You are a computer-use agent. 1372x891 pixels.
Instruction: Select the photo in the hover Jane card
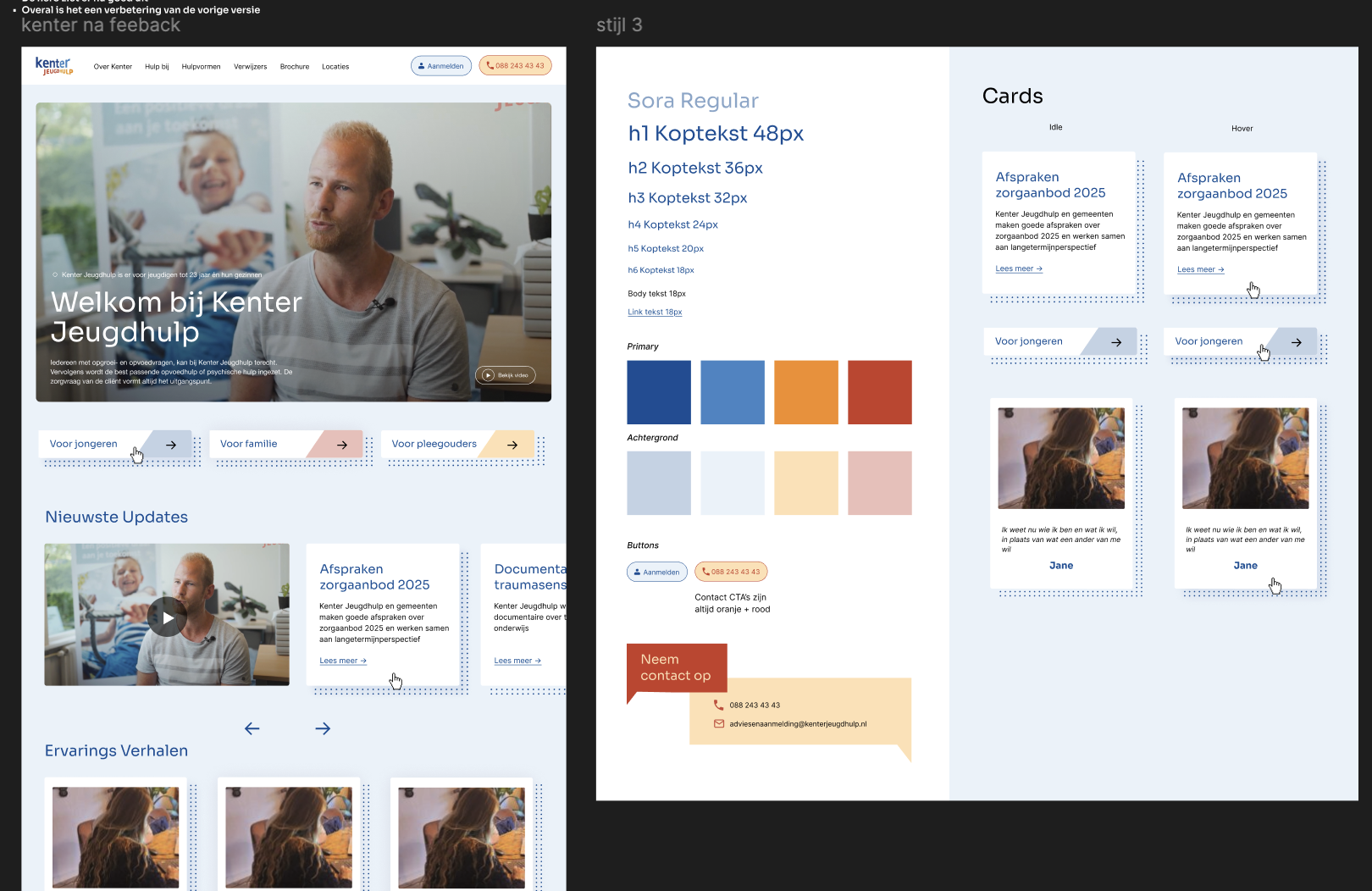tap(1245, 458)
